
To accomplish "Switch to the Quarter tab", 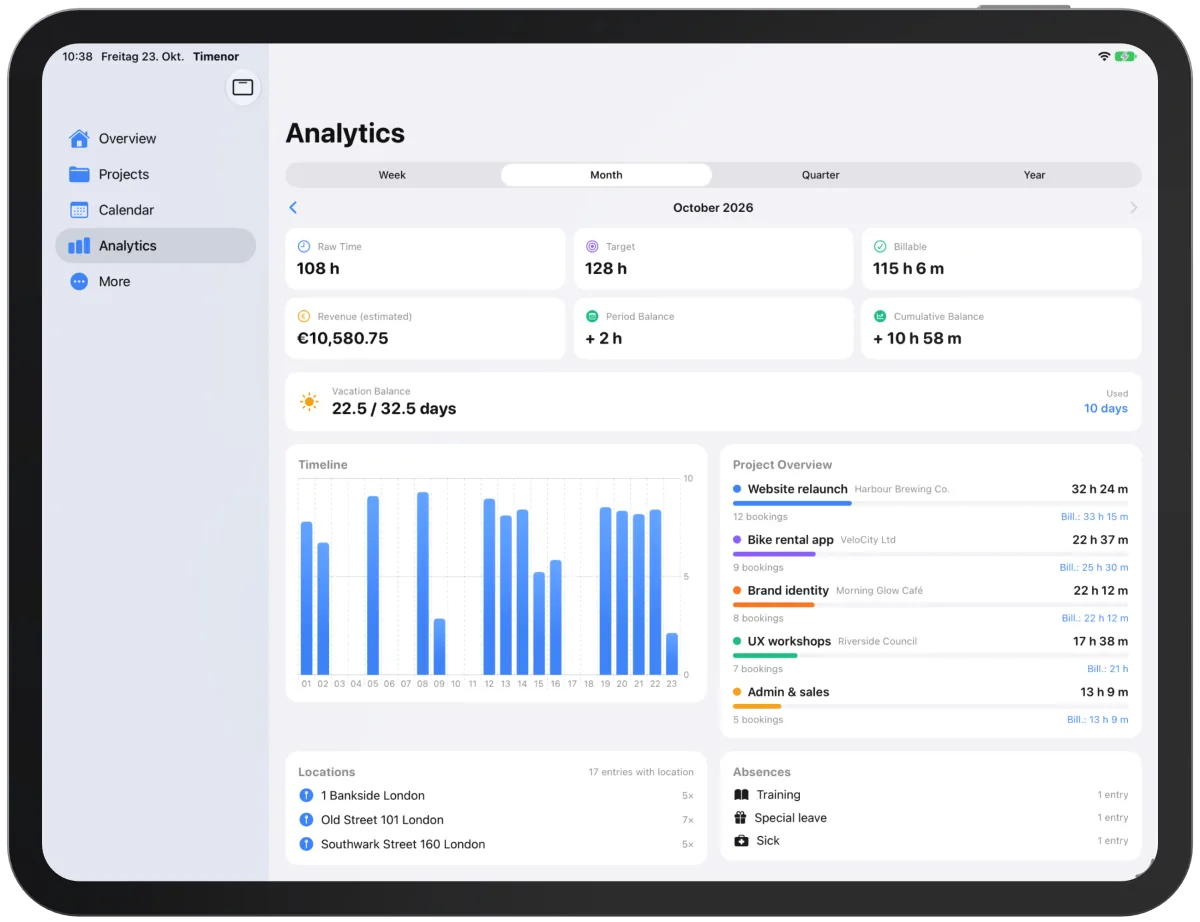I will (x=820, y=175).
